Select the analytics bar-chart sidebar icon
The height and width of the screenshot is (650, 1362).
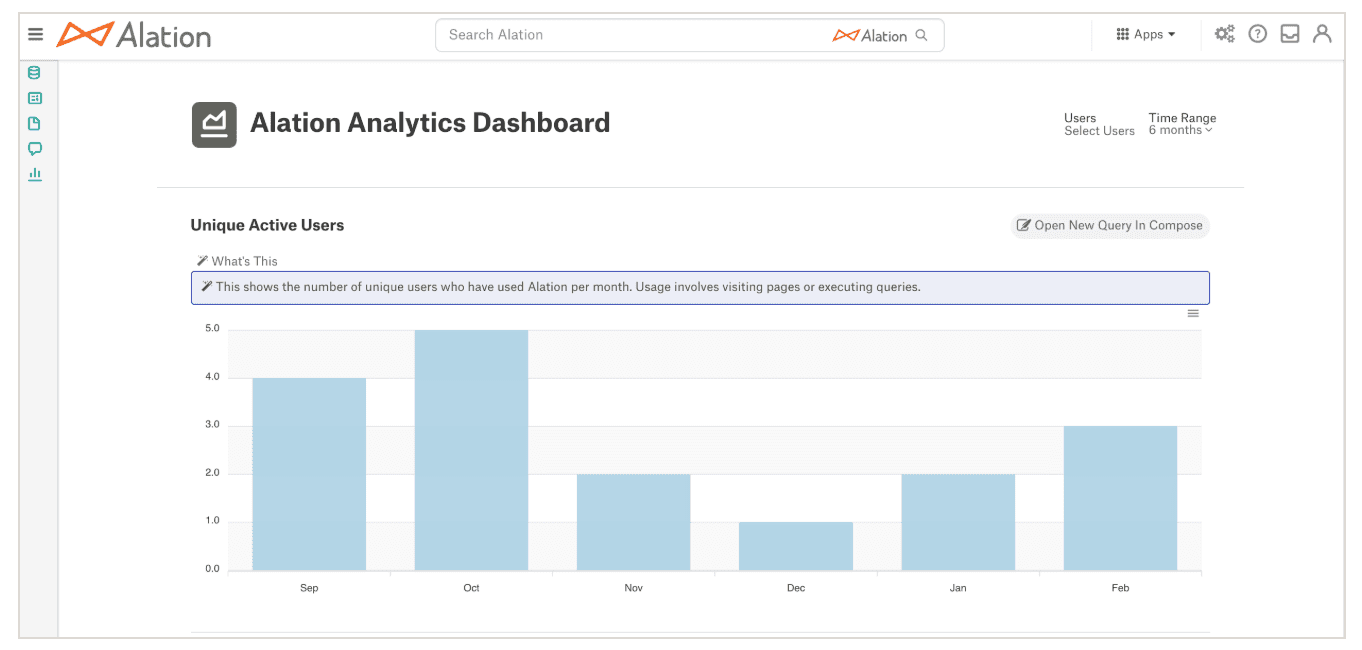pos(34,173)
